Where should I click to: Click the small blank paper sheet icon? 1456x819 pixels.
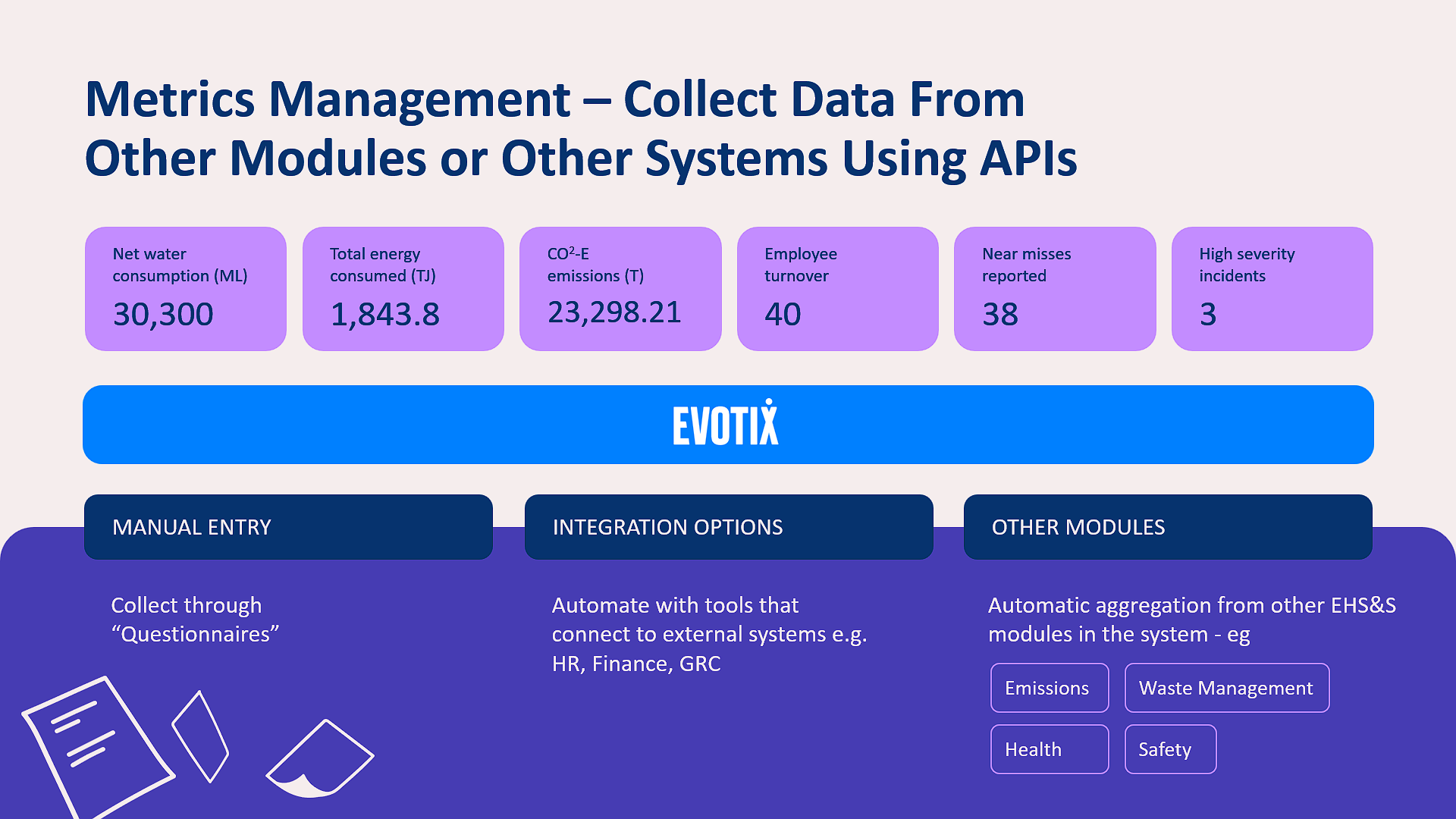pyautogui.click(x=200, y=736)
